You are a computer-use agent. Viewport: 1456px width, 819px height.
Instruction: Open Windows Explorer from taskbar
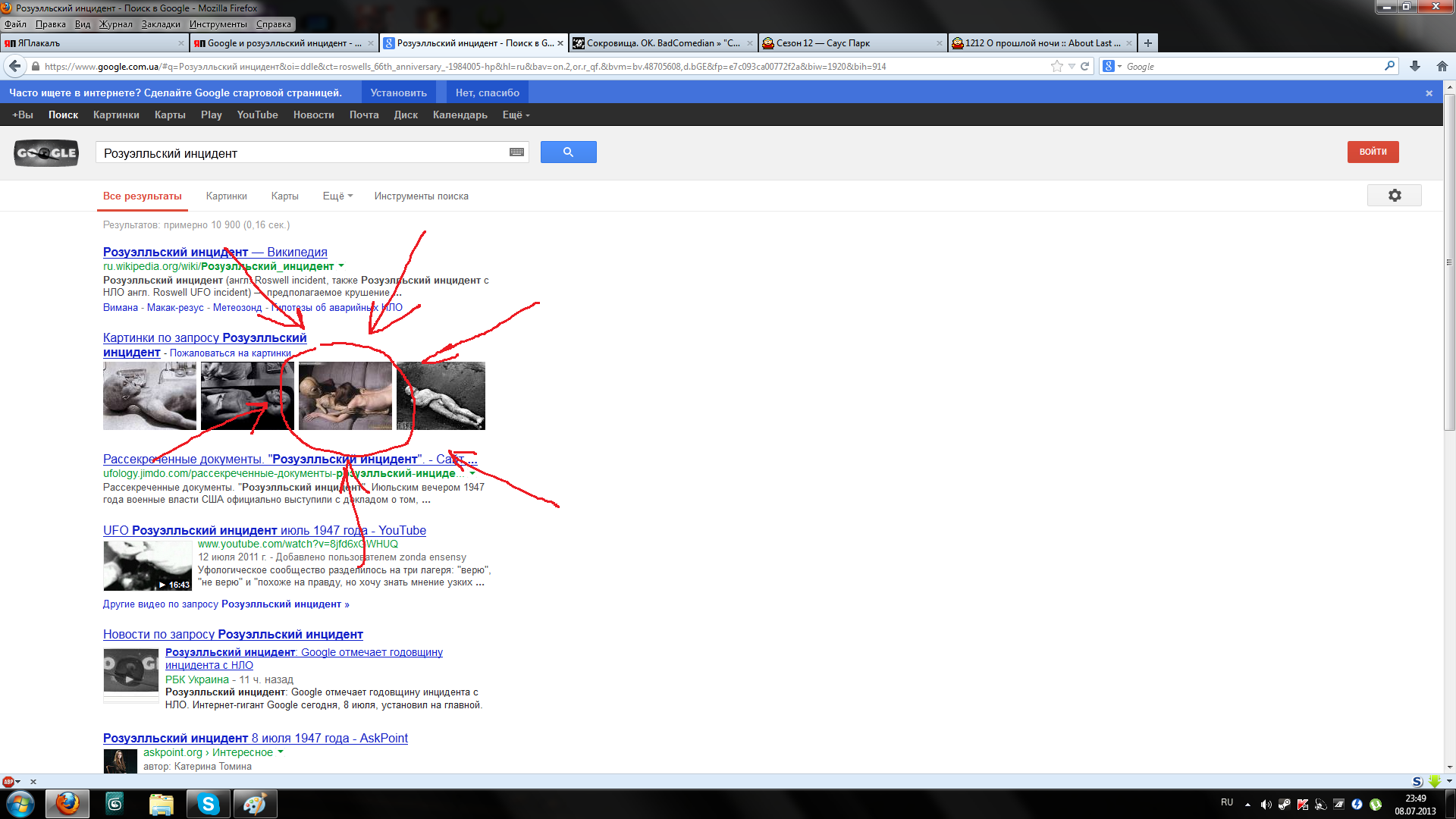(162, 804)
